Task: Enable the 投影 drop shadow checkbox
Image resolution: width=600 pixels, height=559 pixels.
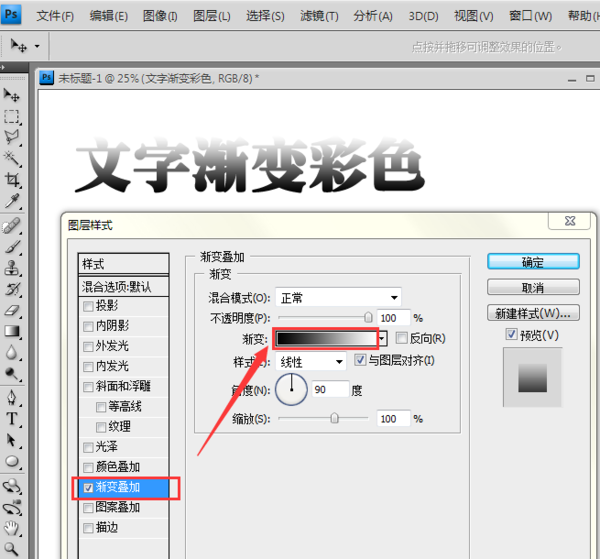Action: 88,306
